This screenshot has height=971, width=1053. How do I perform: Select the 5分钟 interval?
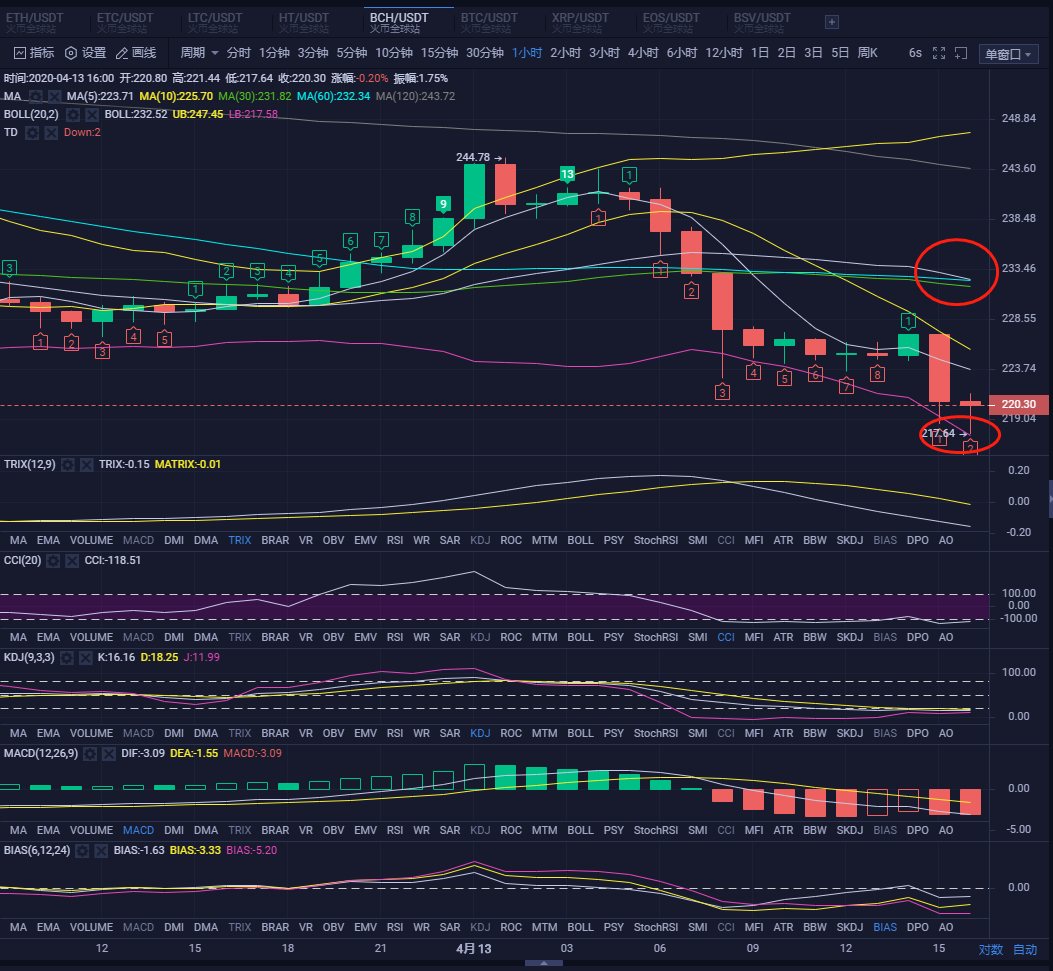351,52
